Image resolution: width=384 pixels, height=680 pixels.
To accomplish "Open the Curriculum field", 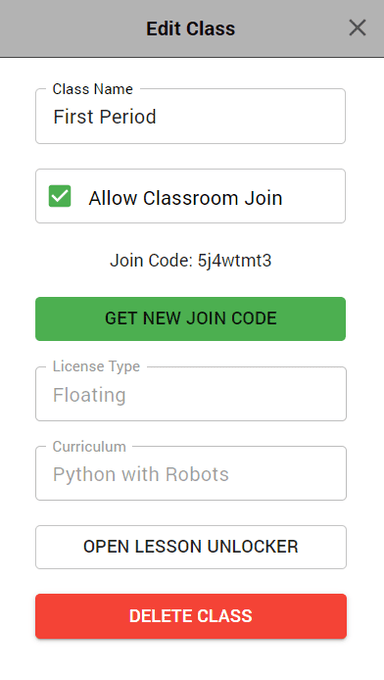I will (x=191, y=473).
